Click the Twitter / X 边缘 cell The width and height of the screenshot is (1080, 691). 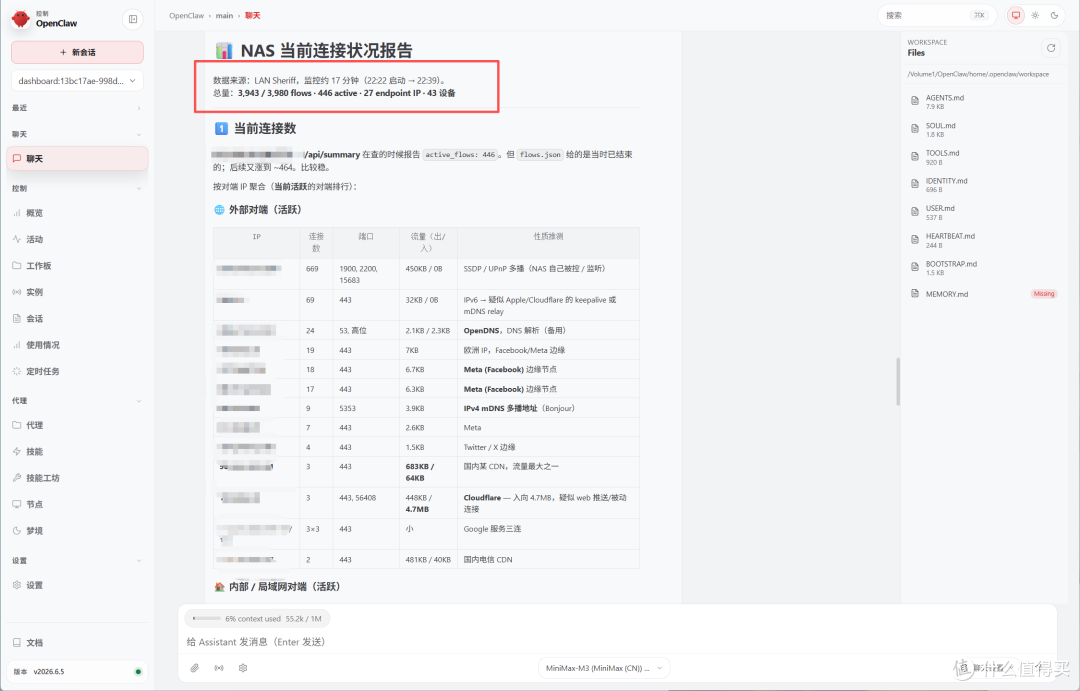pyautogui.click(x=548, y=447)
